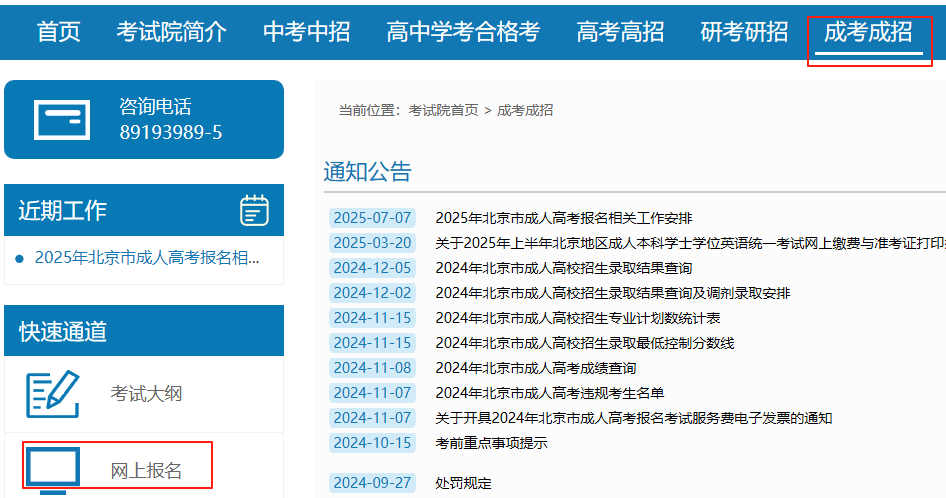Viewport: 946px width, 498px height.
Task: Click the calendar icon beside 近期工作
Action: click(x=255, y=210)
